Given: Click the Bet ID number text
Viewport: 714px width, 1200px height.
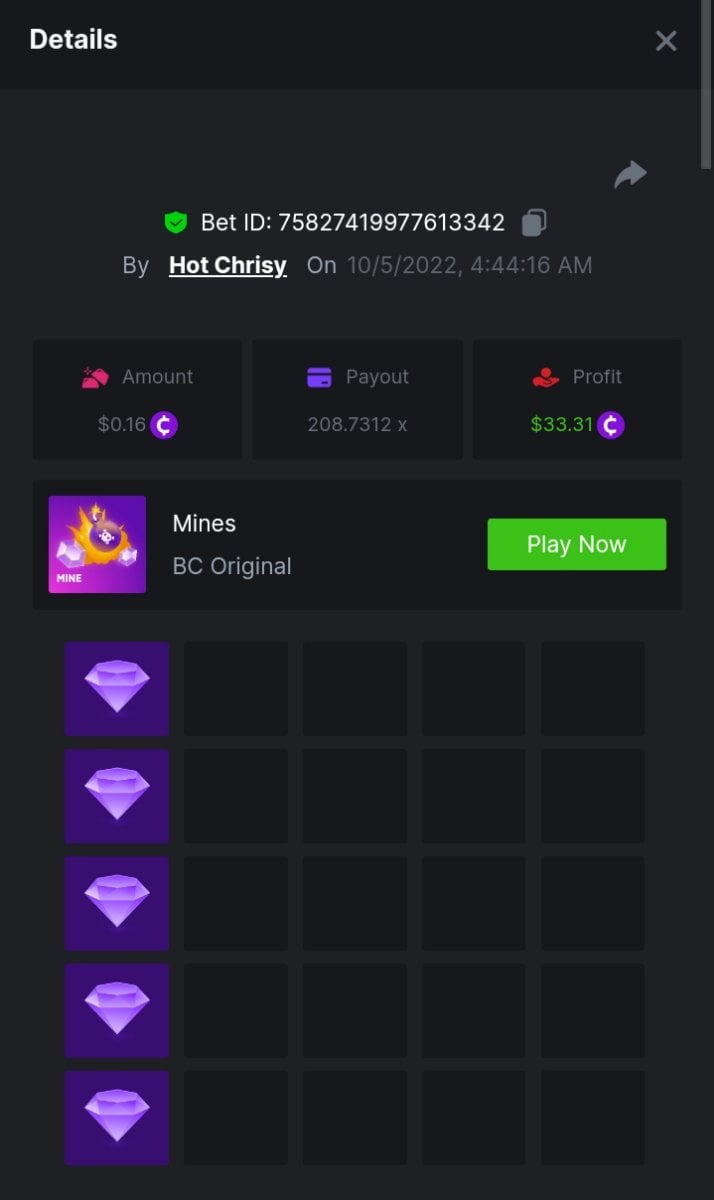Looking at the screenshot, I should click(391, 222).
